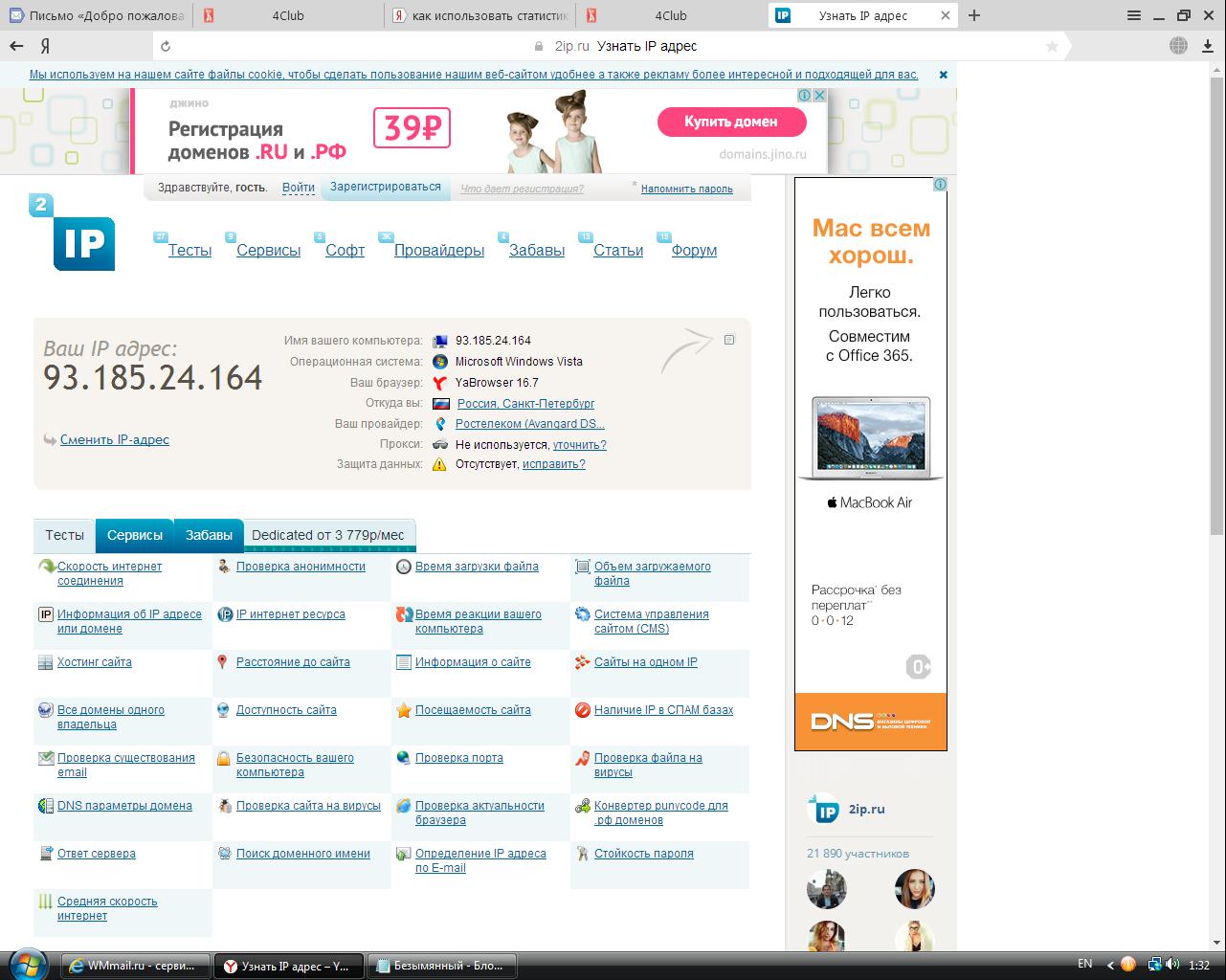This screenshot has width=1226, height=980.
Task: Open the Статьи navigation menu
Action: tap(618, 250)
